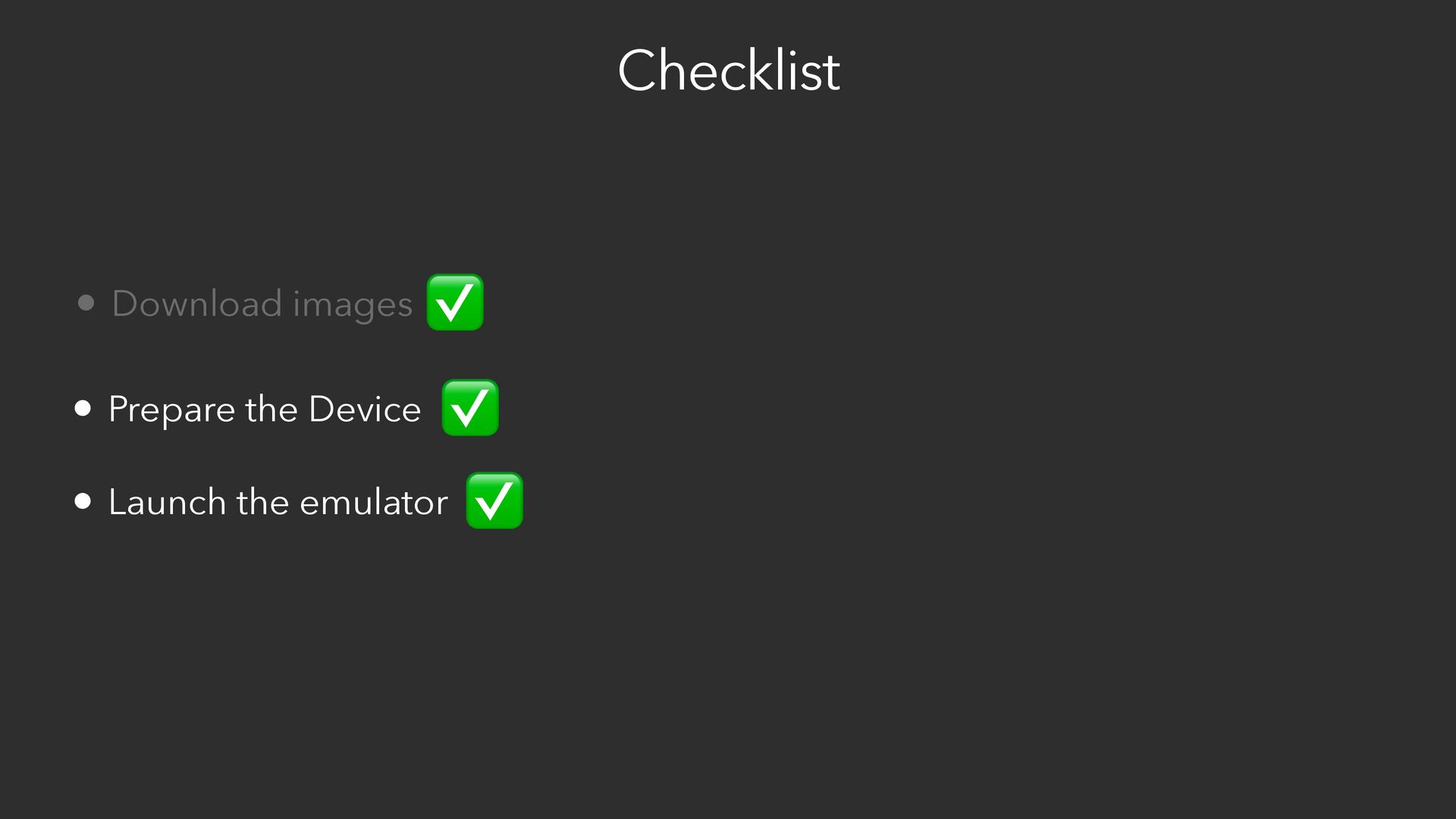Screen dimensions: 1456x819
Task: Click the capital D in "Download"
Action: click(x=124, y=303)
